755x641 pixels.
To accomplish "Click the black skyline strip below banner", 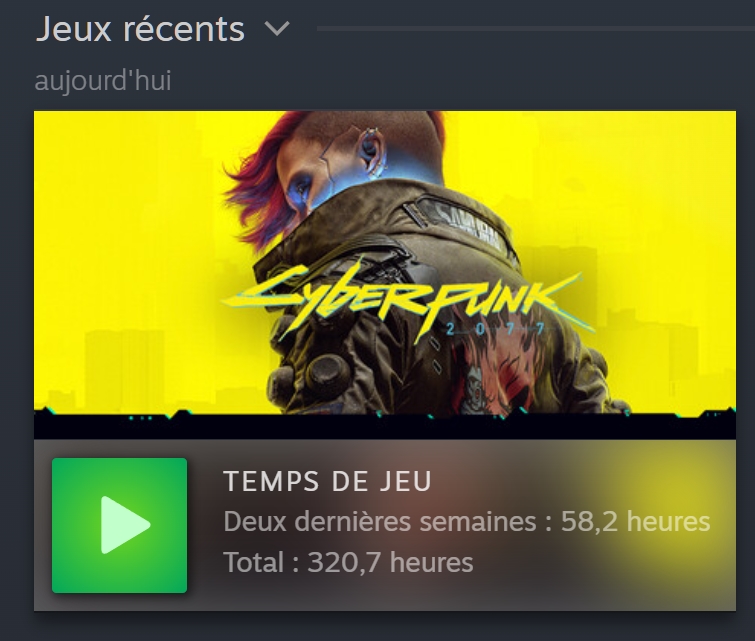I will click(x=385, y=426).
